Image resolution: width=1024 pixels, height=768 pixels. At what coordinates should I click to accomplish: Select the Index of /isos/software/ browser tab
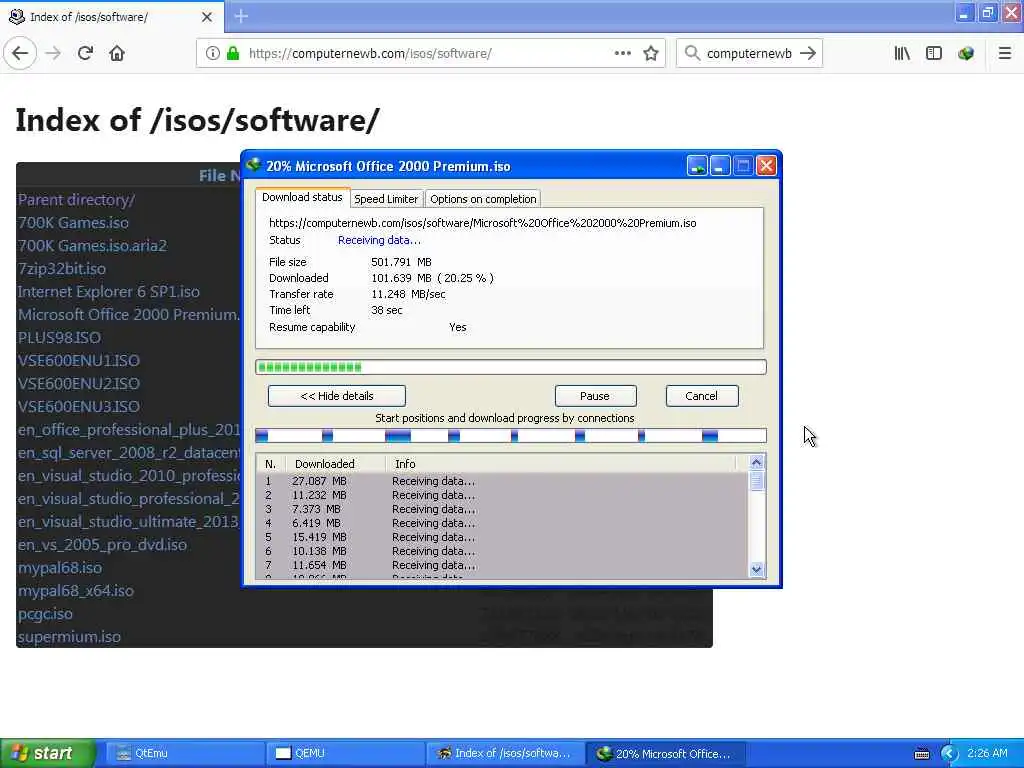pos(112,17)
